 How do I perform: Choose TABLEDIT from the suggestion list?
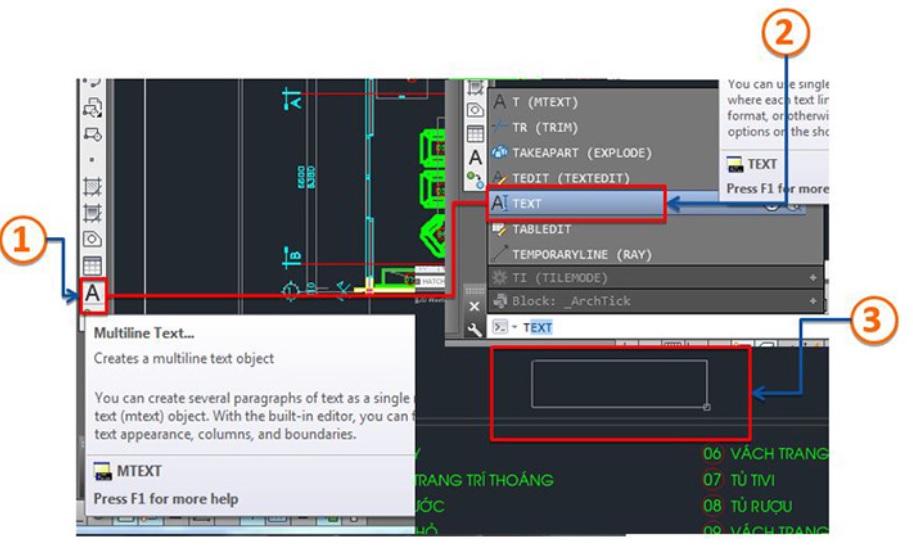655,229
